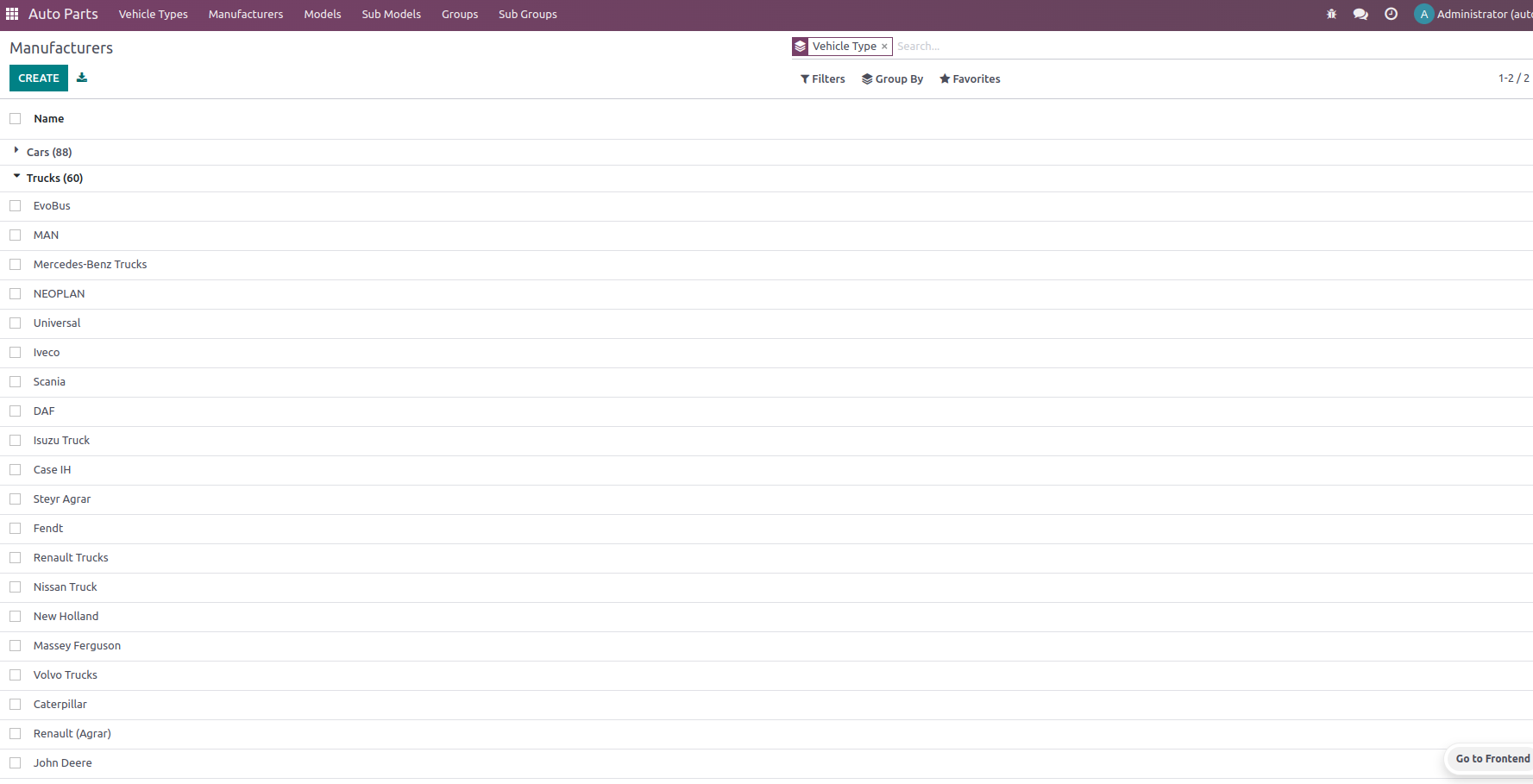The image size is (1533, 784).
Task: Select the New Holland row checkbox
Action: (16, 617)
